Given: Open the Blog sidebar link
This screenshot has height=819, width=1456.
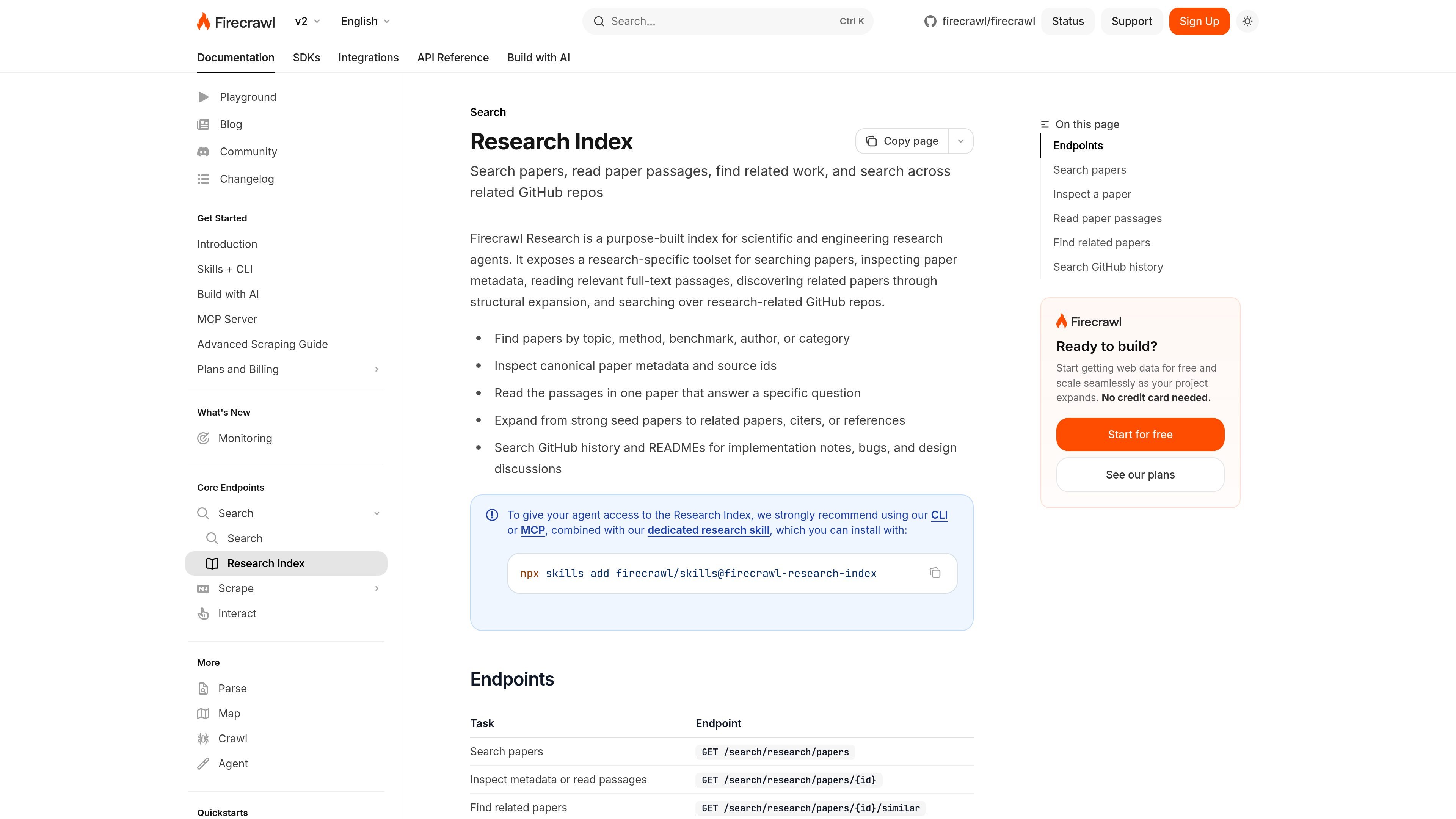Looking at the screenshot, I should (219, 124).
